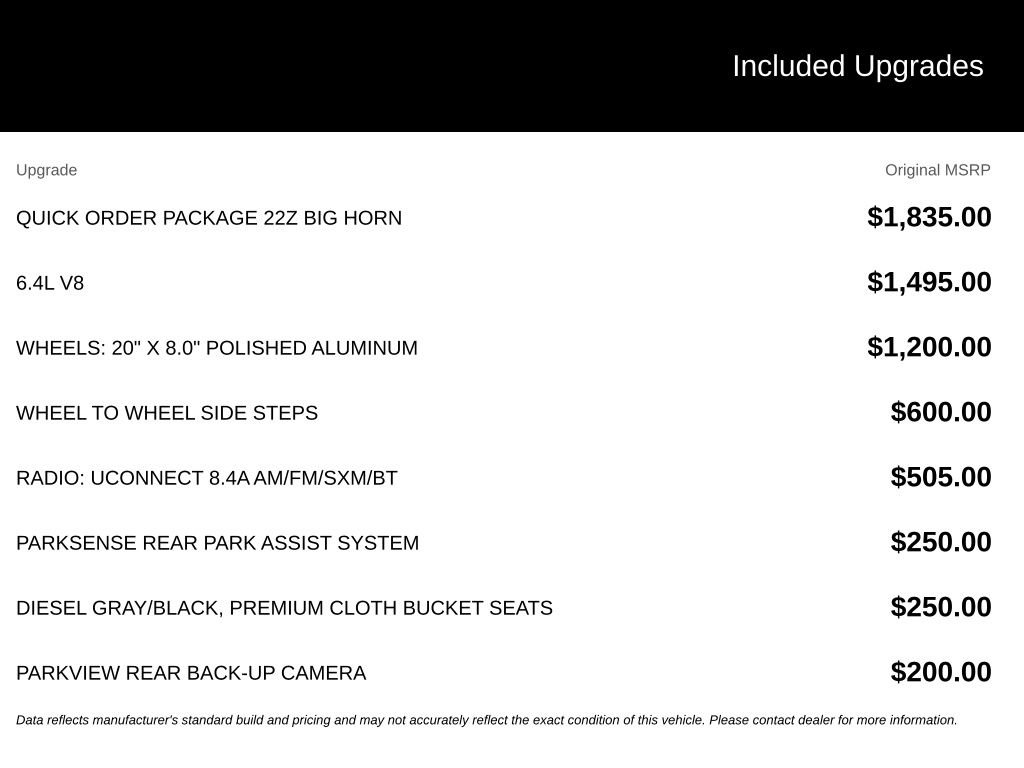This screenshot has height=768, width=1024.
Task: Click the $505.00 price
Action: [940, 477]
